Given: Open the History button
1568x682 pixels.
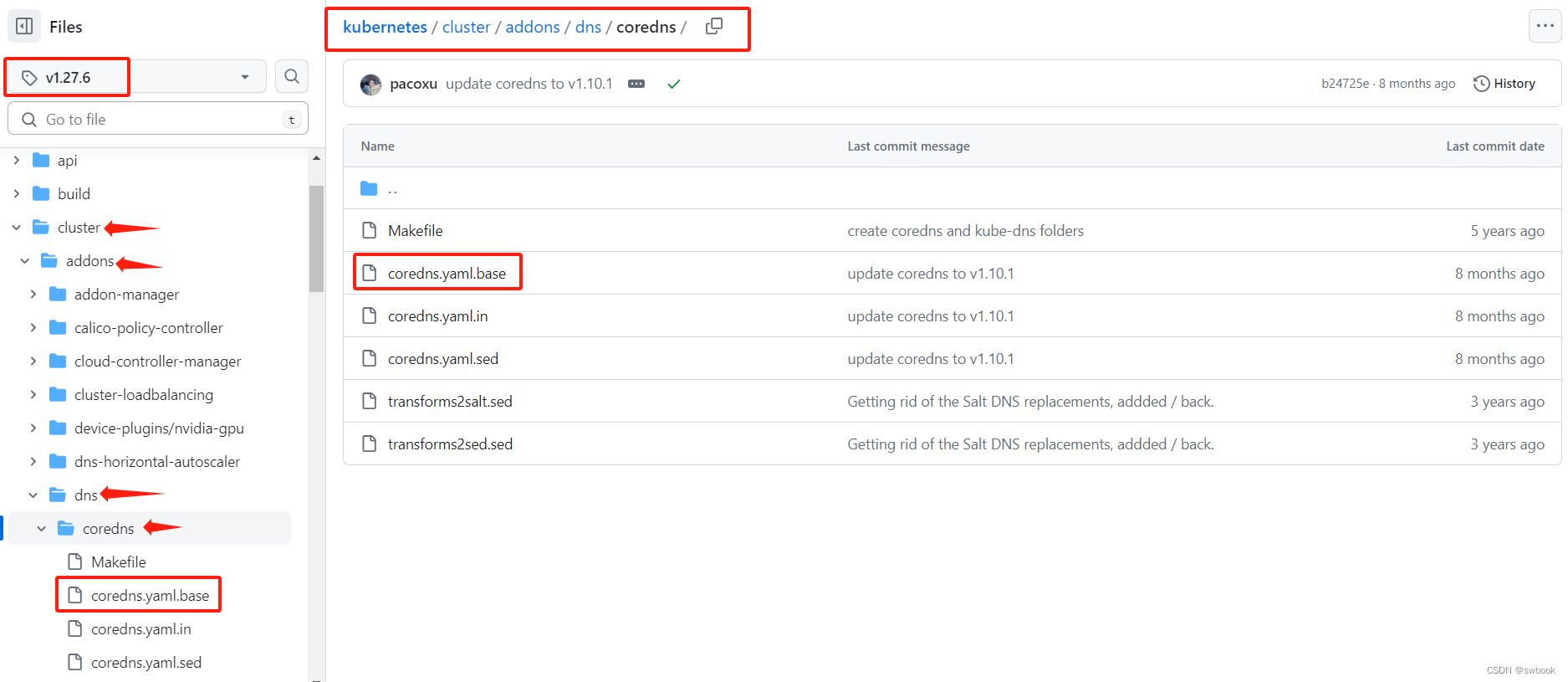Looking at the screenshot, I should point(1504,84).
